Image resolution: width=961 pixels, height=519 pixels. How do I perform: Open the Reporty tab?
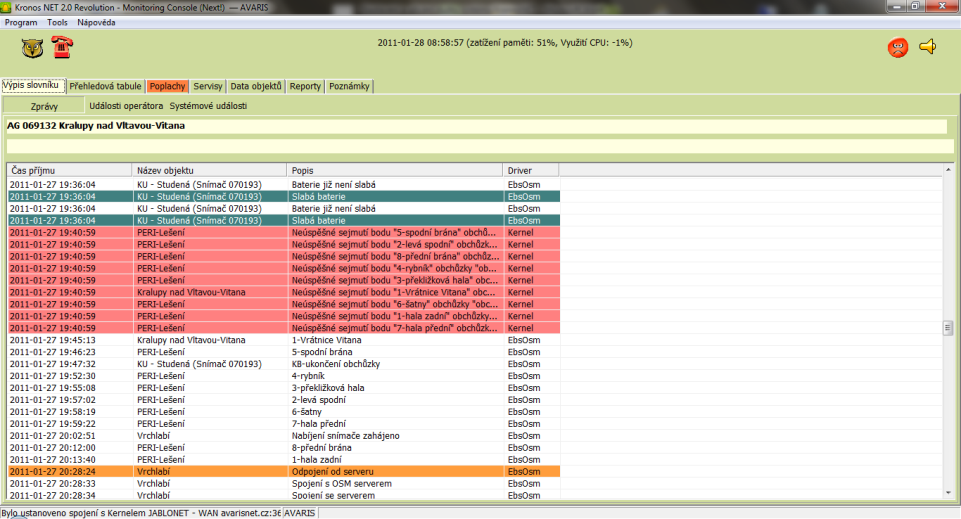(305, 86)
